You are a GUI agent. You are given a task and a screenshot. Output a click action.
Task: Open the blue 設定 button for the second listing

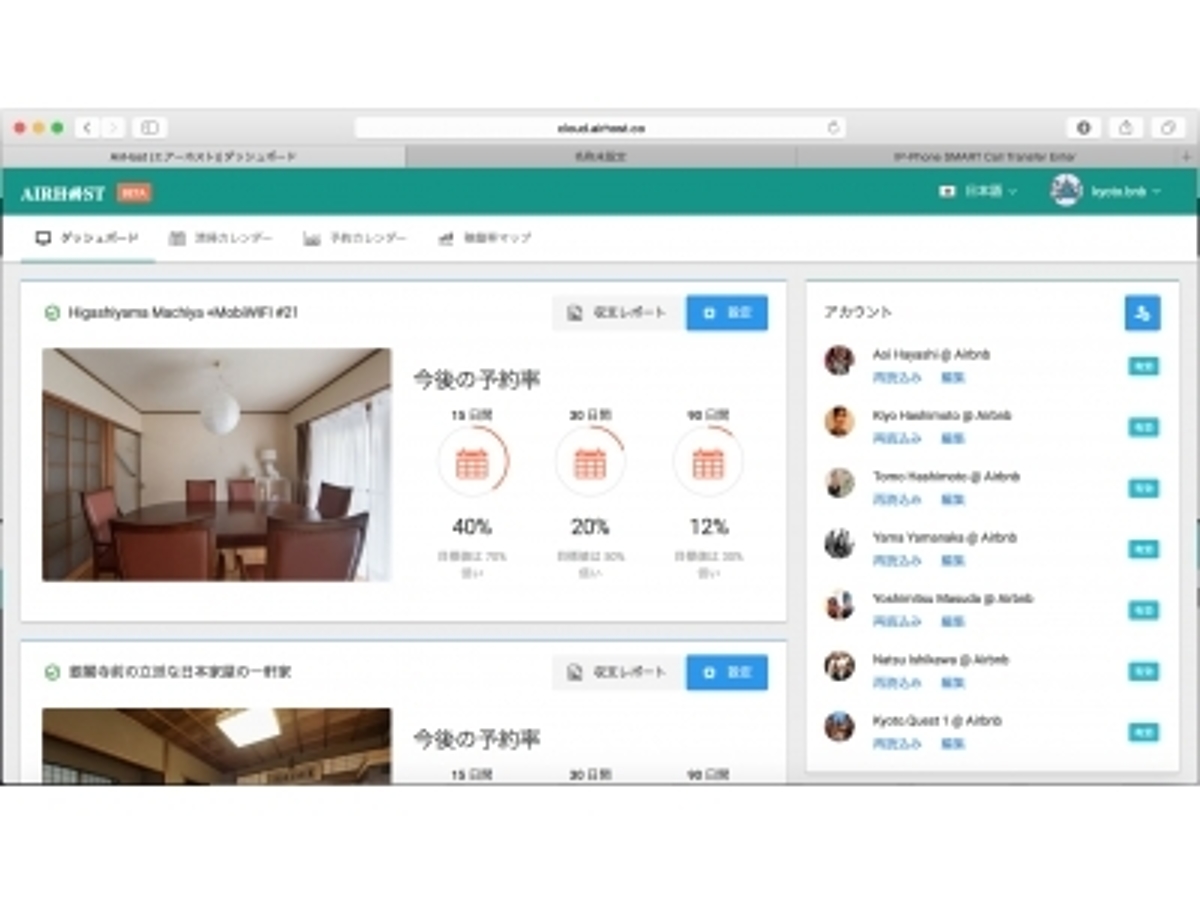pyautogui.click(x=727, y=672)
